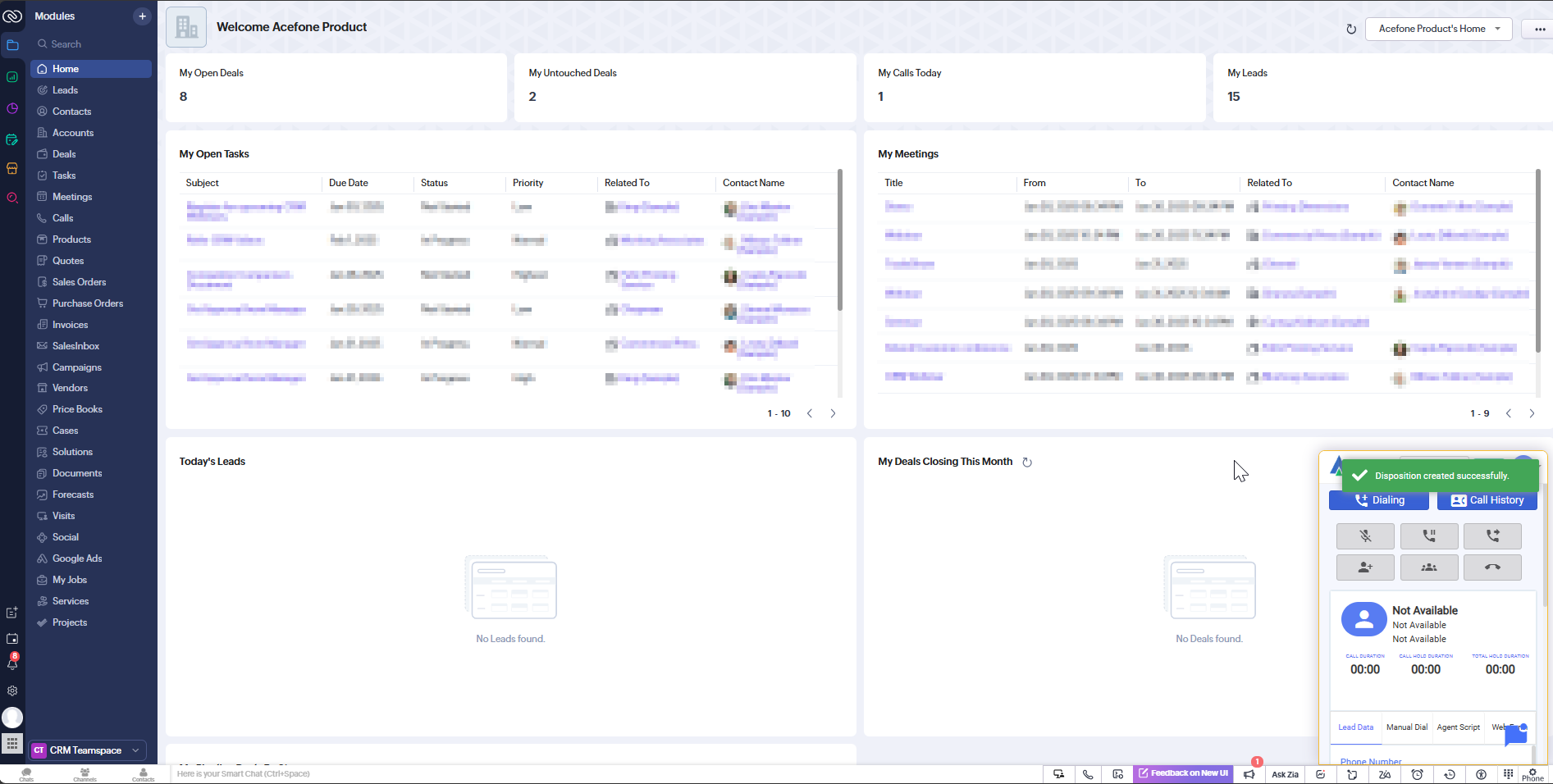Open the Campaigns module
The width and height of the screenshot is (1553, 784).
[x=91, y=367]
